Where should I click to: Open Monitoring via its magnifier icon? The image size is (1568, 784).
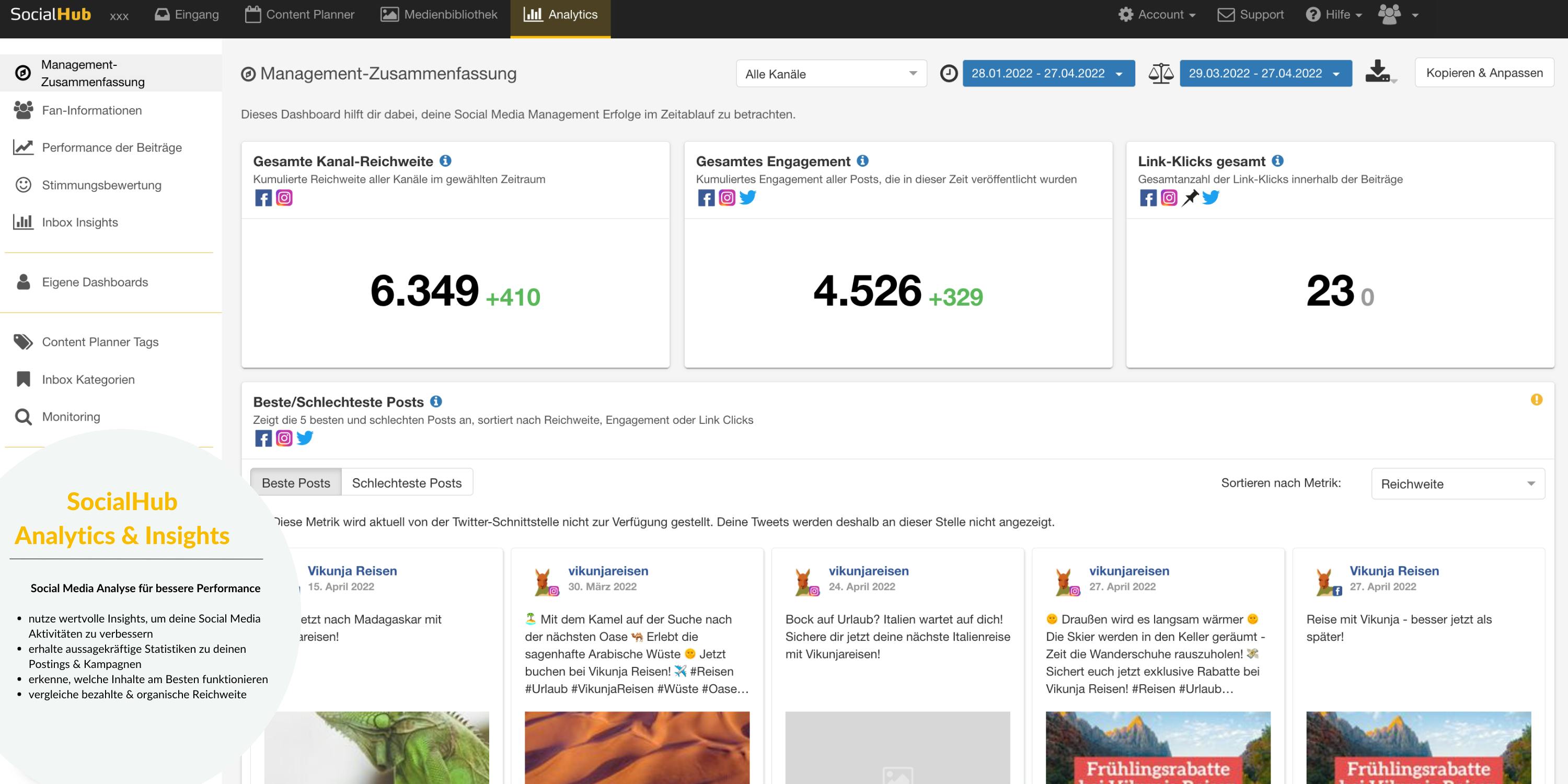coord(23,417)
